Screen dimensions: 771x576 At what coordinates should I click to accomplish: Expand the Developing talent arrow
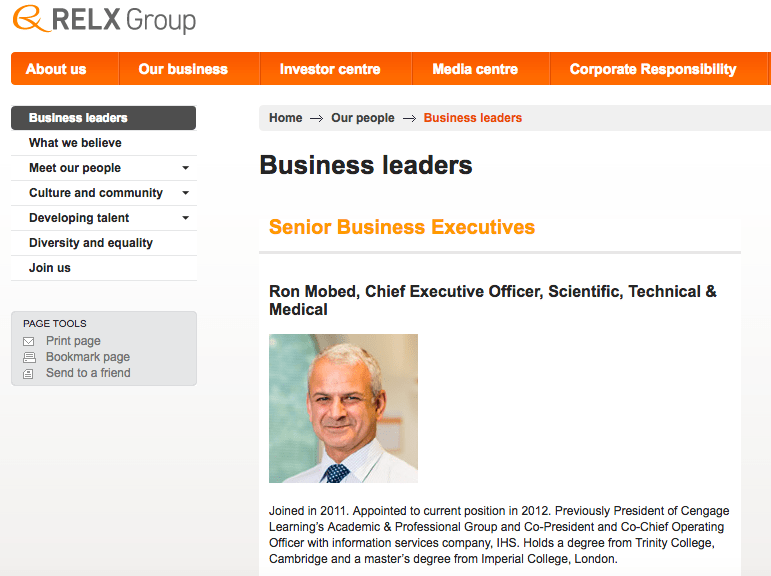point(185,218)
